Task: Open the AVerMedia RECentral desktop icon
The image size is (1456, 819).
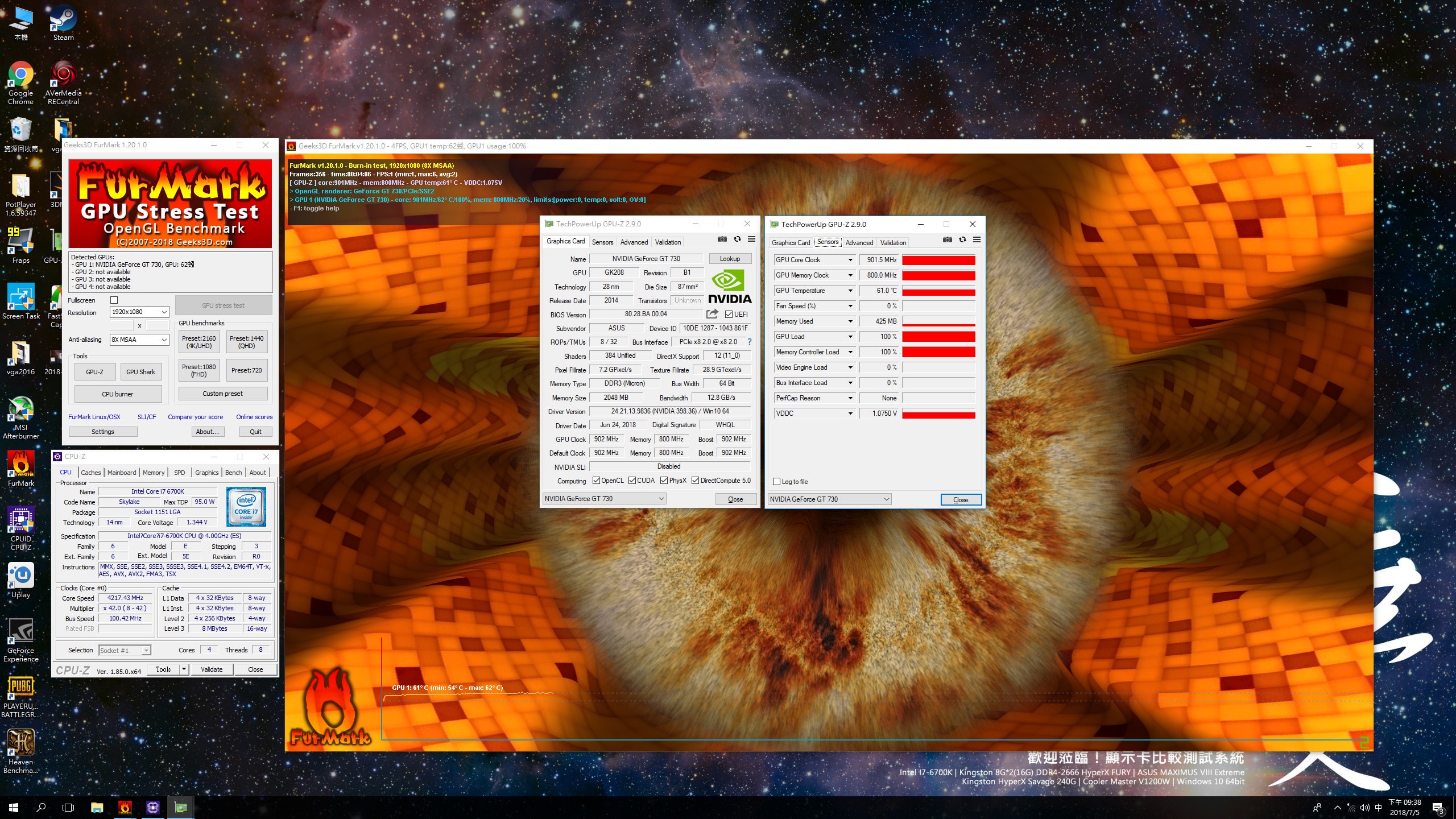Action: (x=63, y=83)
